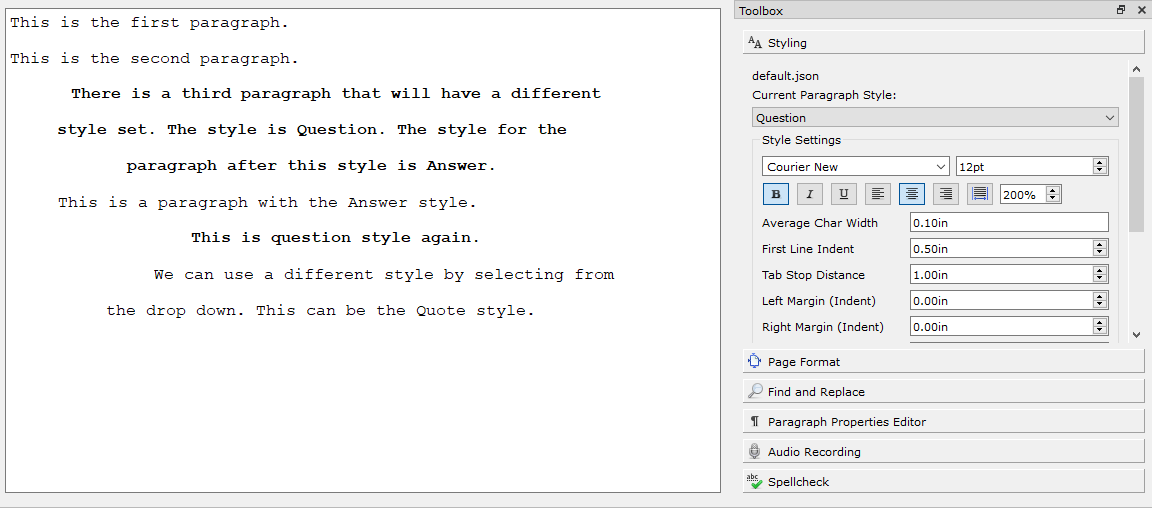
Task: Click the Styling font-size icon
Action: 755,42
